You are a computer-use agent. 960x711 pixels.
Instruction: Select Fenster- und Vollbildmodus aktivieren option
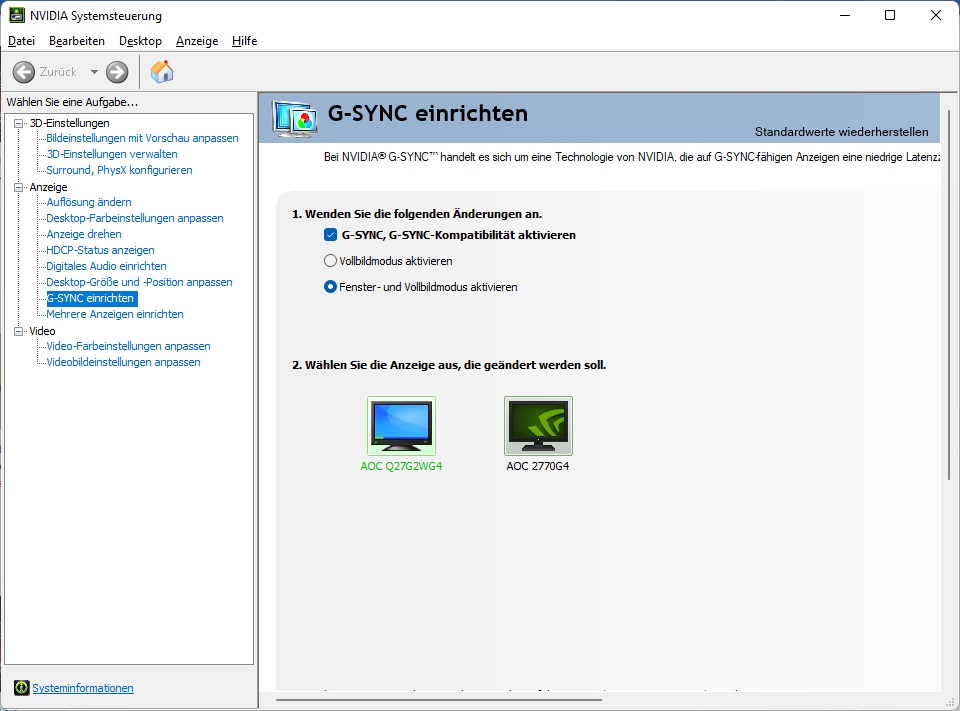pyautogui.click(x=330, y=287)
